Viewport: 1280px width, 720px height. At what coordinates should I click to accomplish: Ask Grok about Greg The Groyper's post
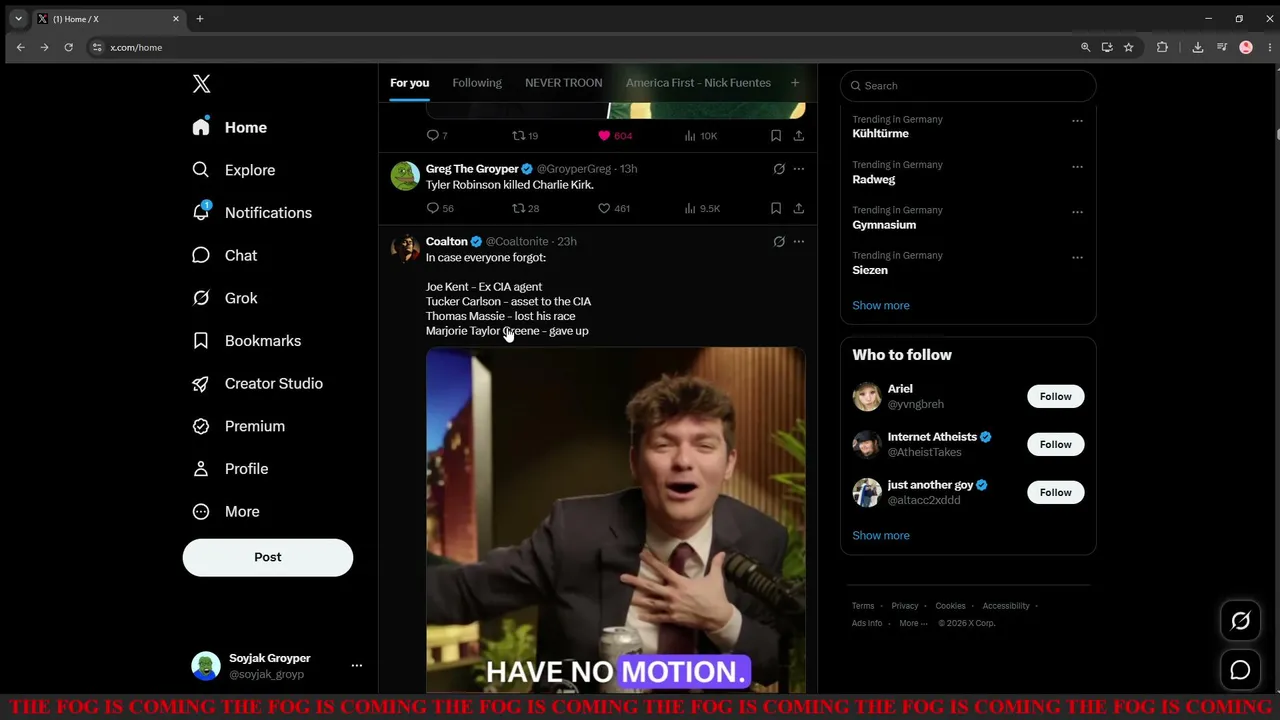779,169
